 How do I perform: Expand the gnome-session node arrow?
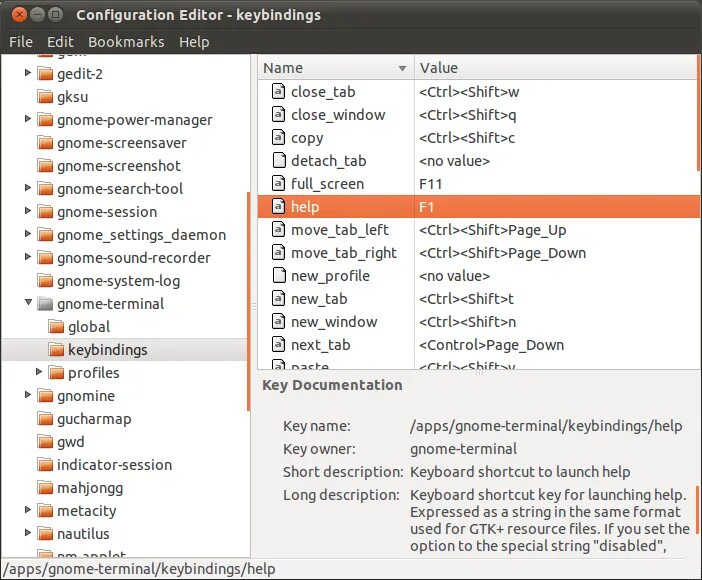point(28,211)
